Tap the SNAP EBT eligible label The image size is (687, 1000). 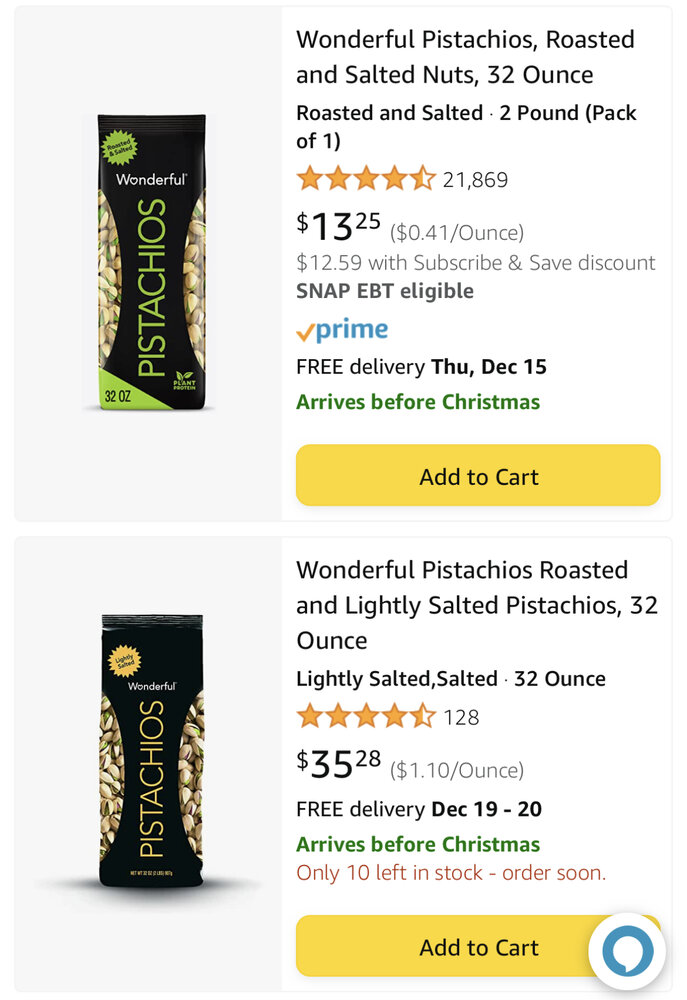pos(384,291)
